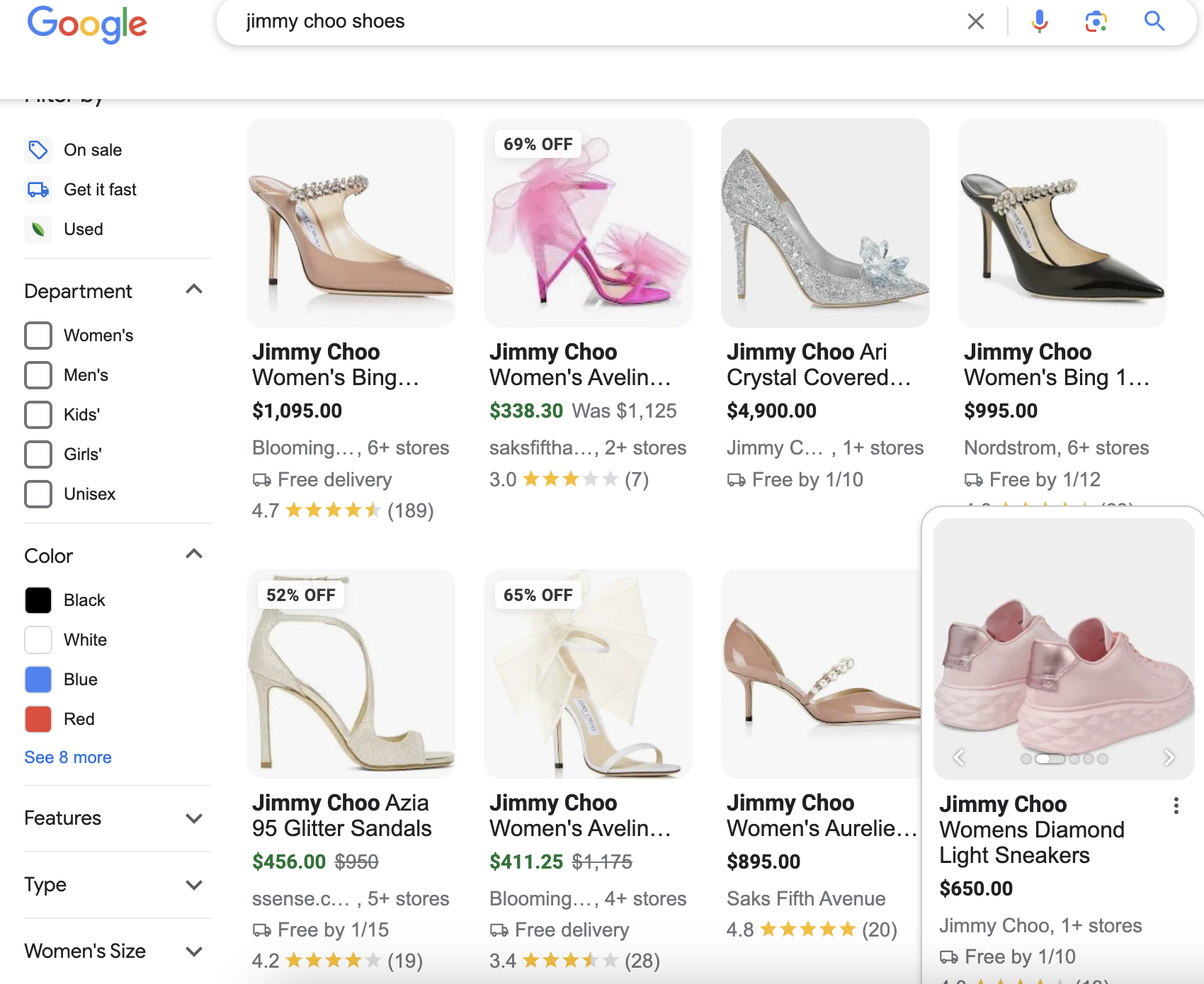Open the nude Bing mule product image
The width and height of the screenshot is (1204, 984).
pyautogui.click(x=351, y=223)
